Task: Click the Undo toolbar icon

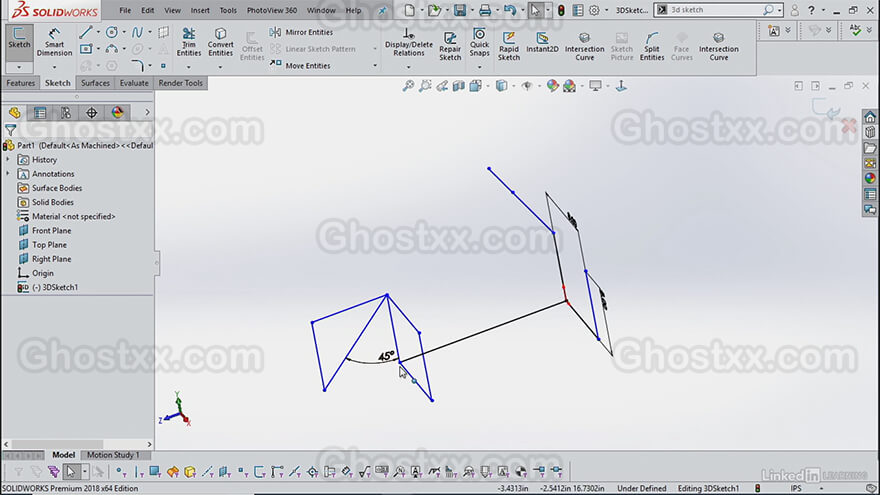Action: click(510, 10)
